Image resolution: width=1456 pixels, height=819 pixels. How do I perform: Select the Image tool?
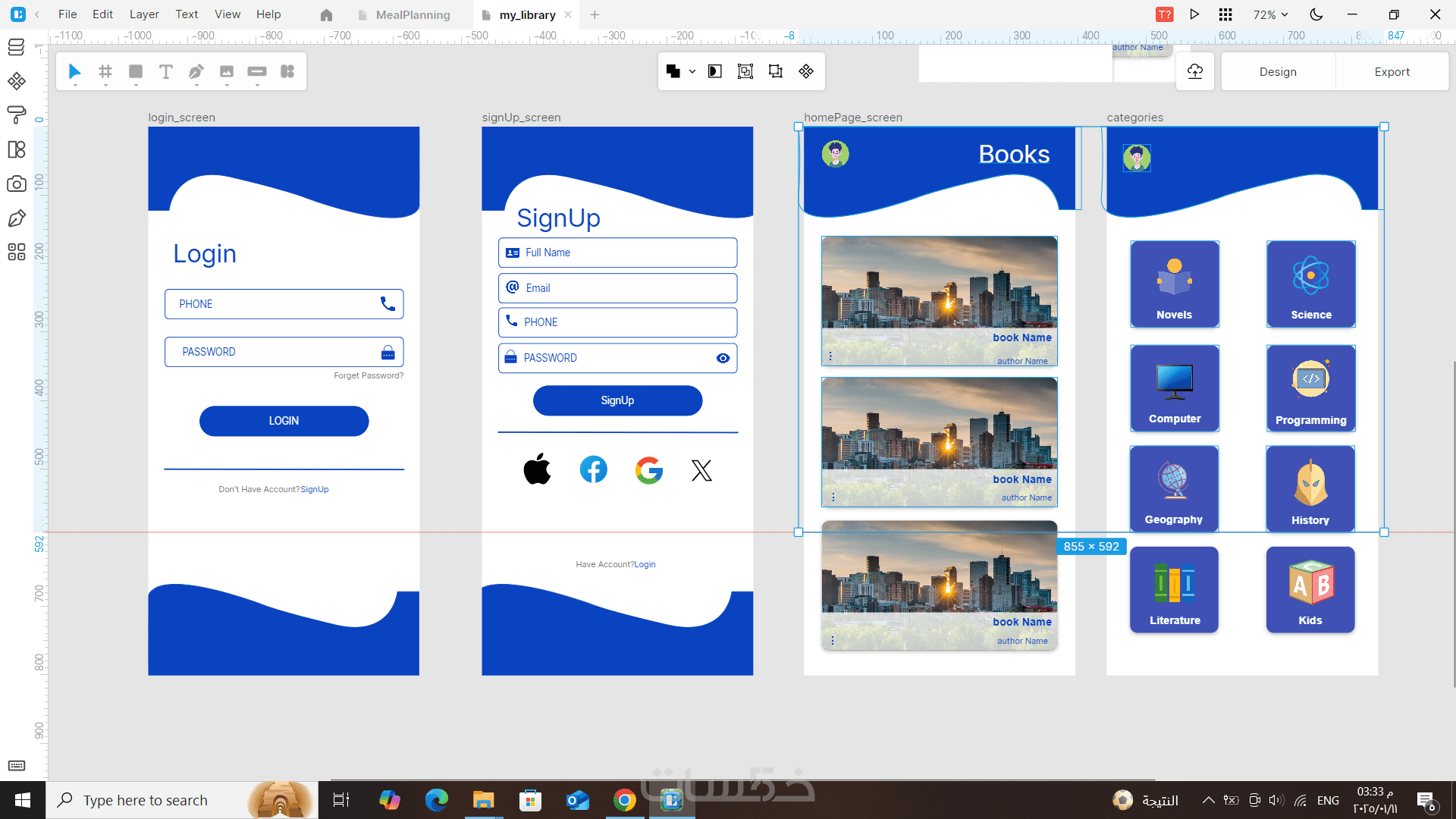(x=226, y=71)
